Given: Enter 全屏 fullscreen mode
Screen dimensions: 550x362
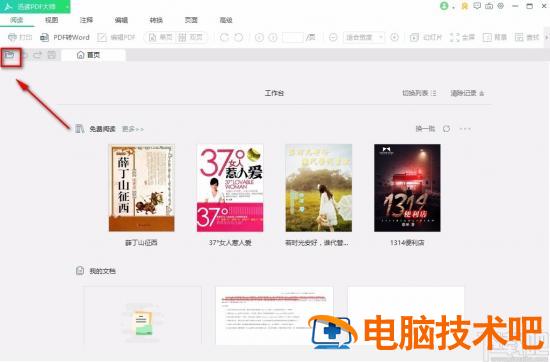Looking at the screenshot, I should (x=462, y=37).
